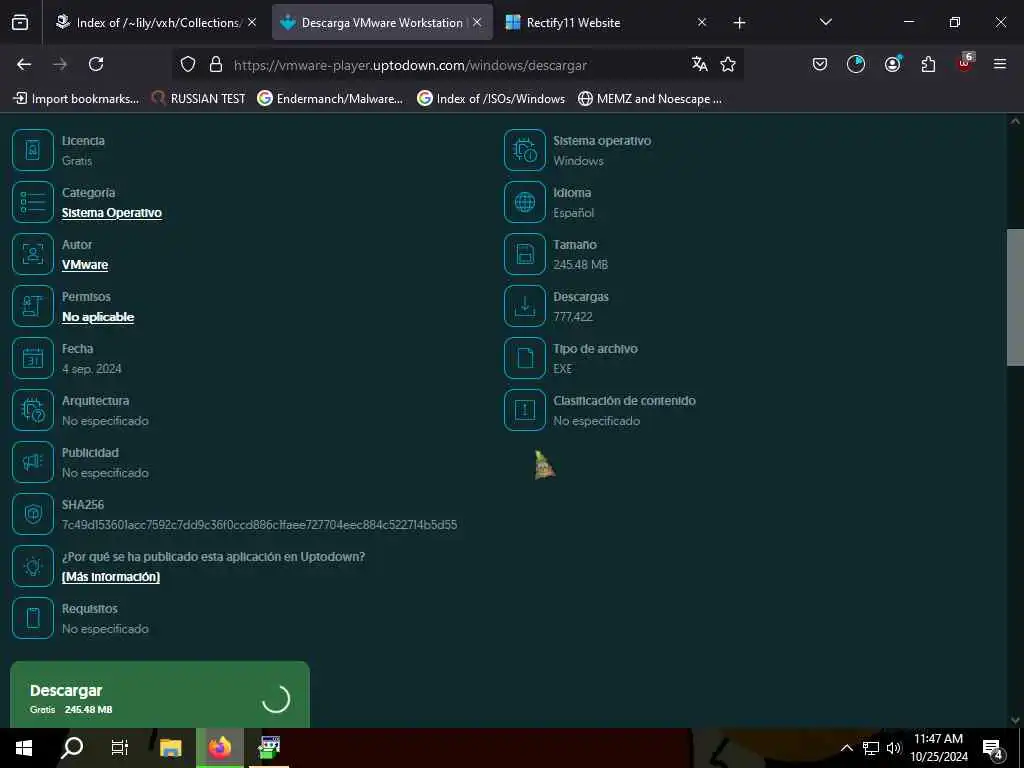
Task: Click the 4 sep. 2024 date value
Action: click(x=91, y=368)
